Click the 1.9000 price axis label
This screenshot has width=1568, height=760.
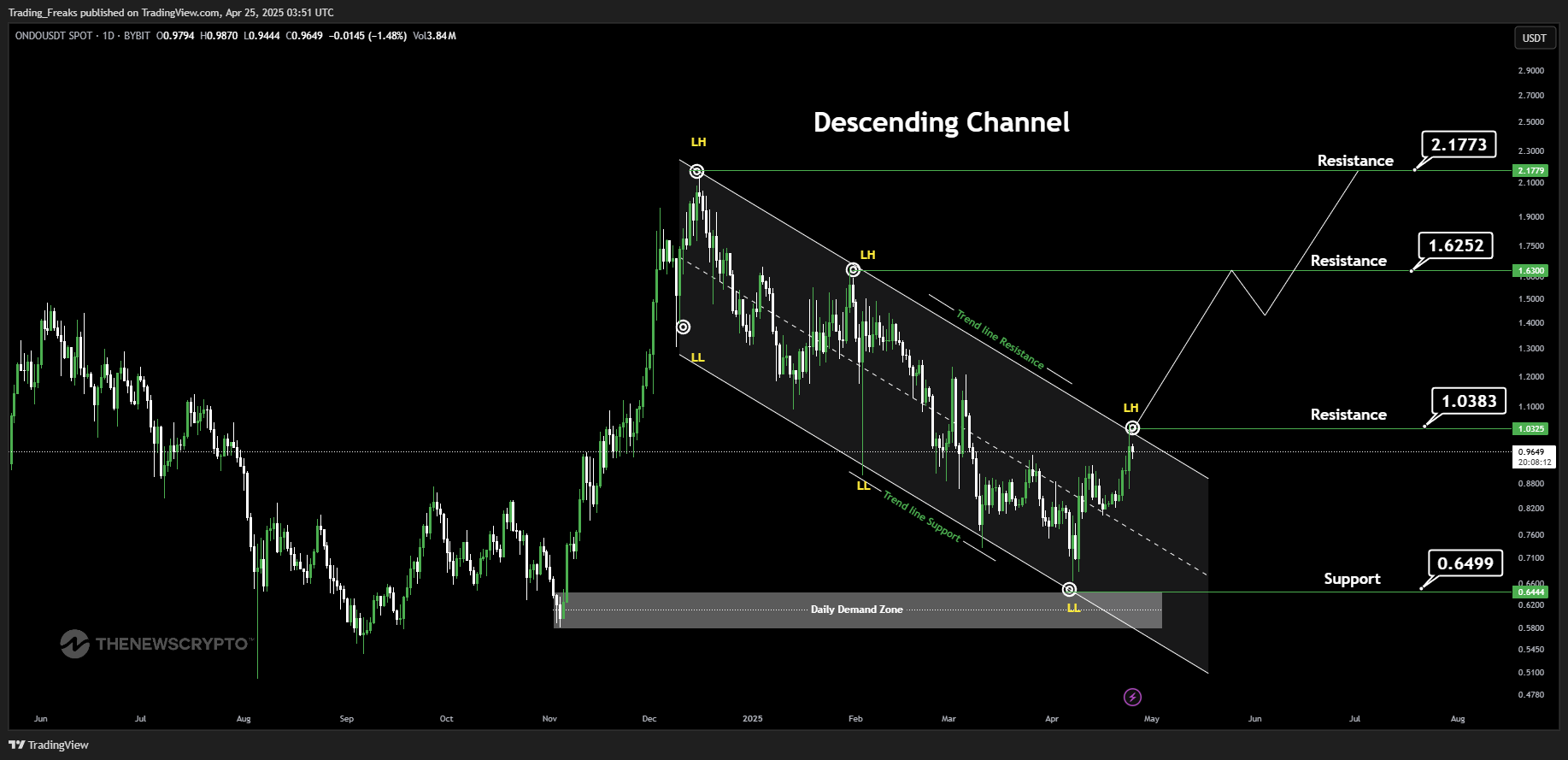[1531, 217]
